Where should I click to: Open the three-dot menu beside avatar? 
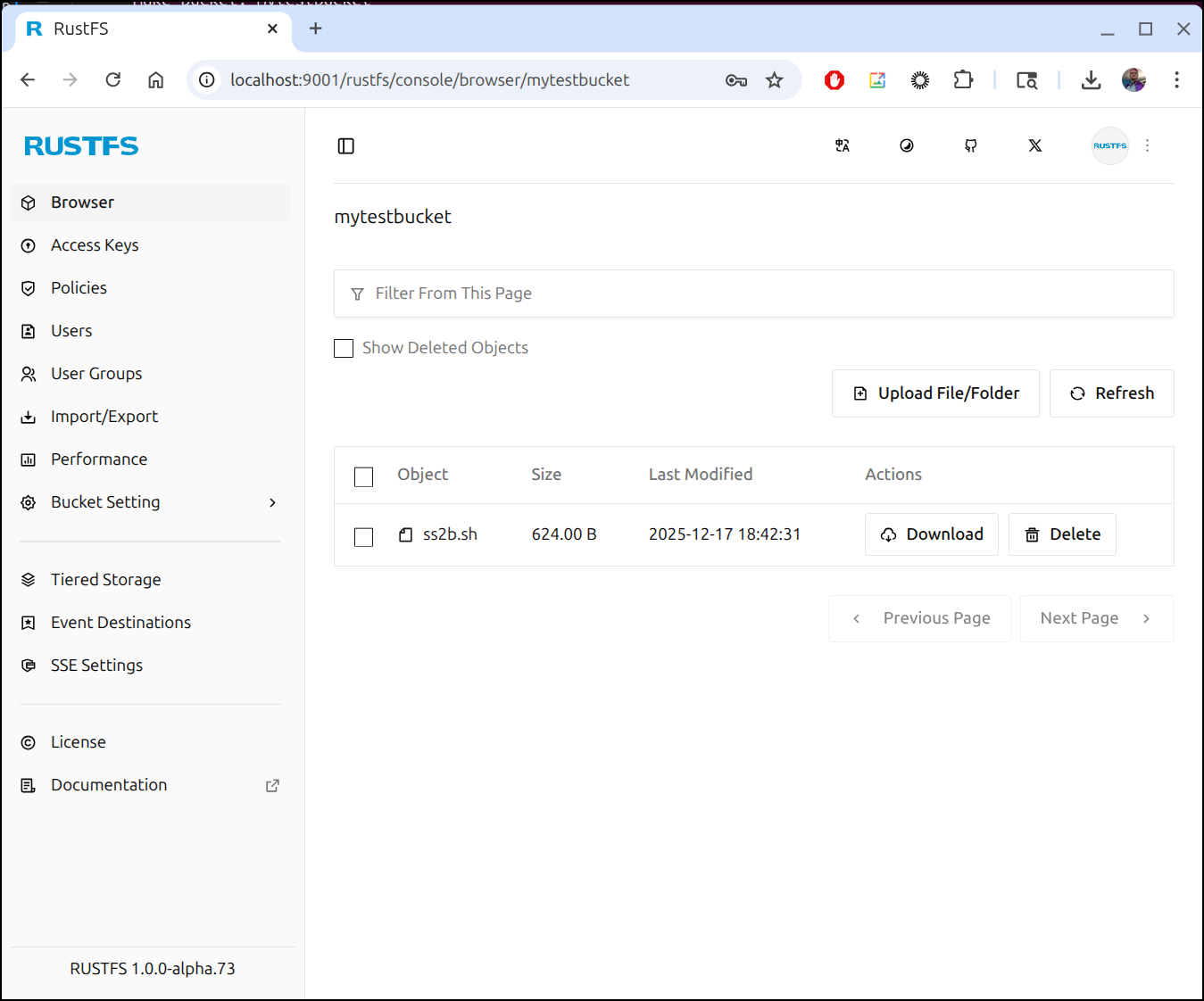[1147, 146]
